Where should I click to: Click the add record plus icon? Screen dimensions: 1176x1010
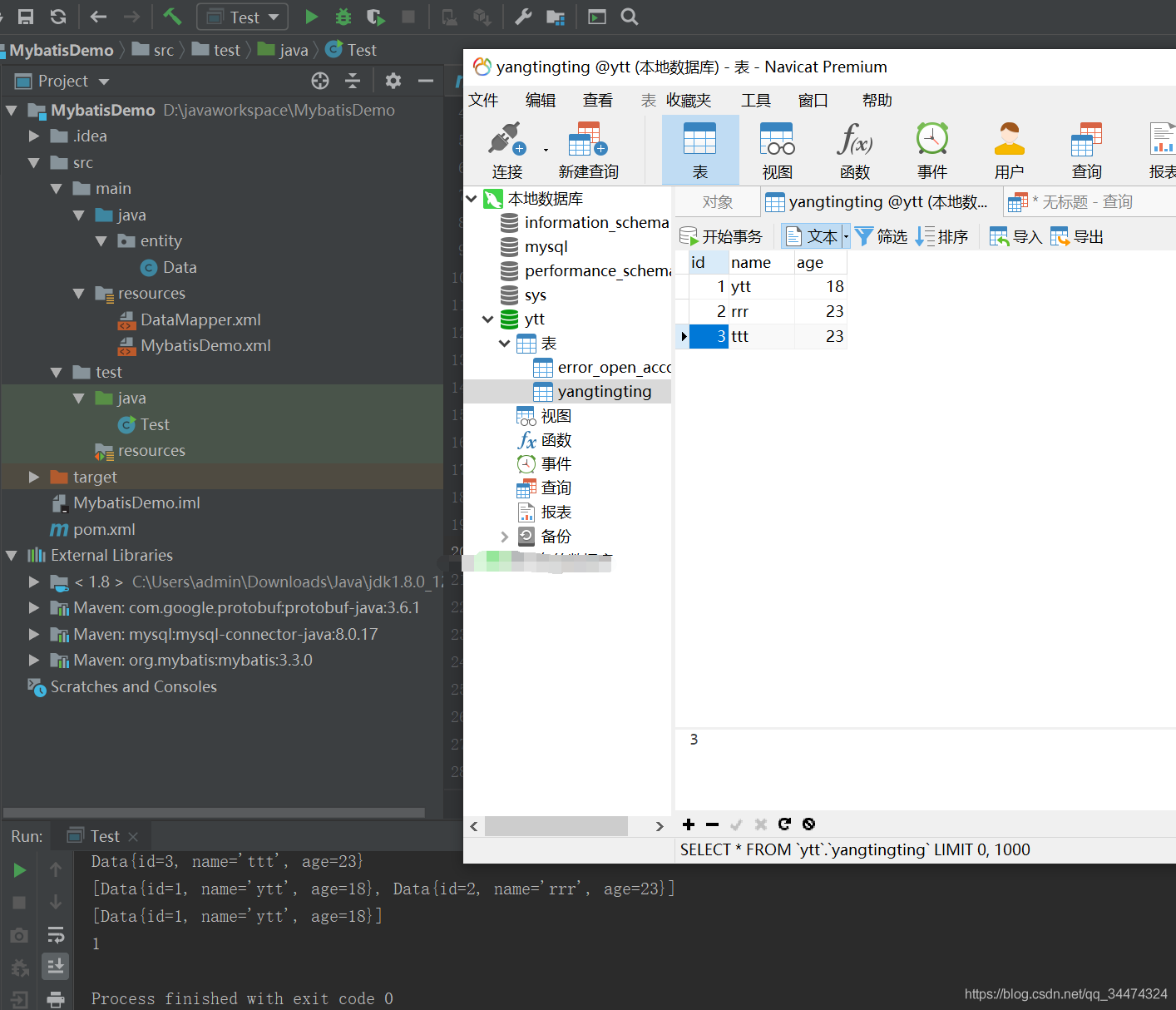coord(689,824)
